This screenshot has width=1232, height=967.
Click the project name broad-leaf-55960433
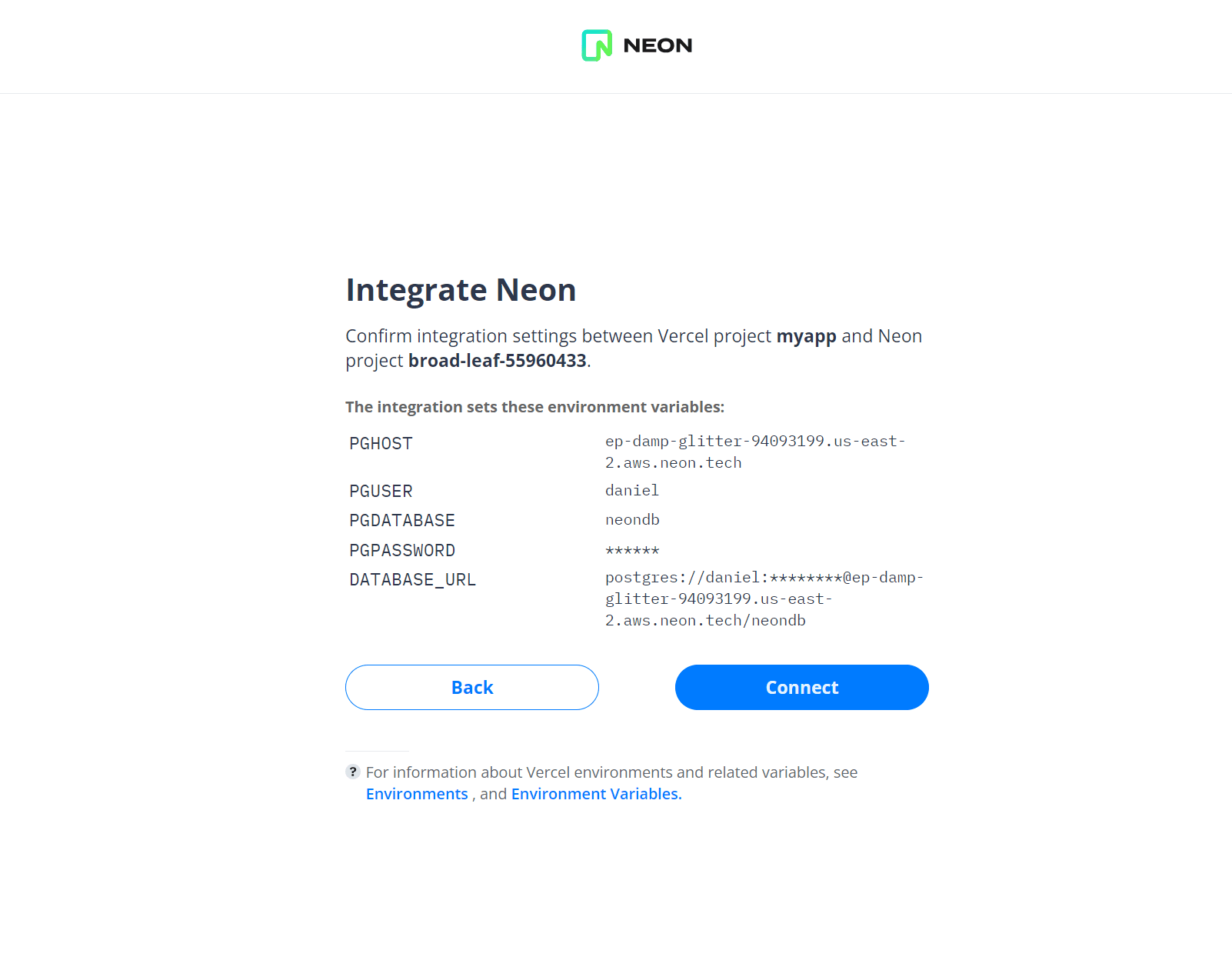(498, 361)
